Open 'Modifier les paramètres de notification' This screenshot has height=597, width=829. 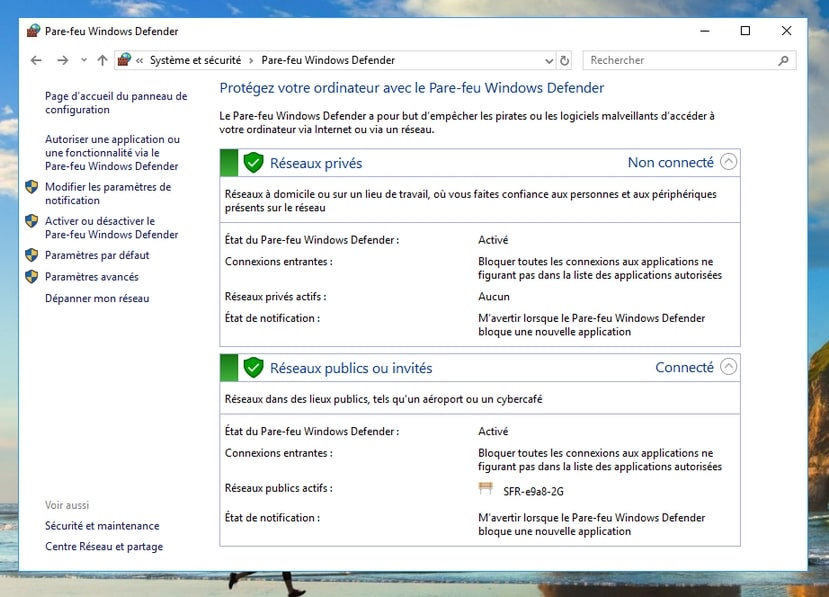click(108, 194)
